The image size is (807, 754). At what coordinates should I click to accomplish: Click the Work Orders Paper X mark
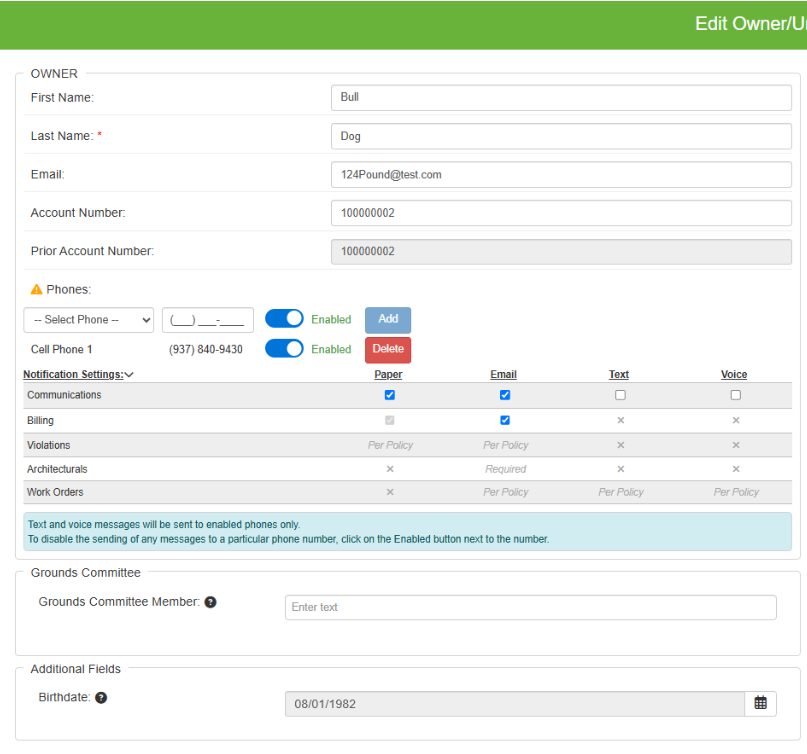coord(390,492)
